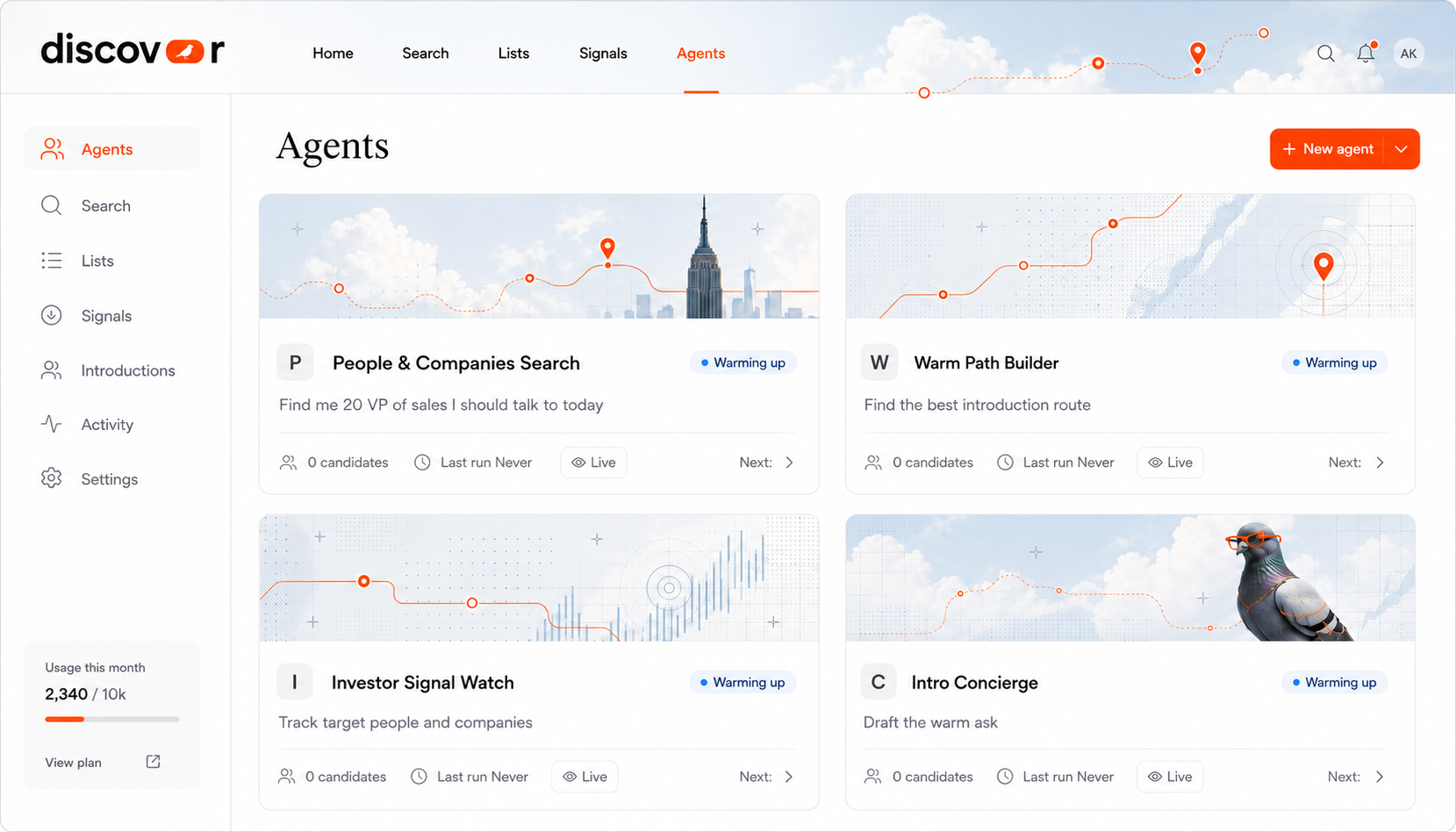This screenshot has height=832, width=1456.
Task: Click the pigeon banner of Intro Concierge
Action: (x=1130, y=577)
